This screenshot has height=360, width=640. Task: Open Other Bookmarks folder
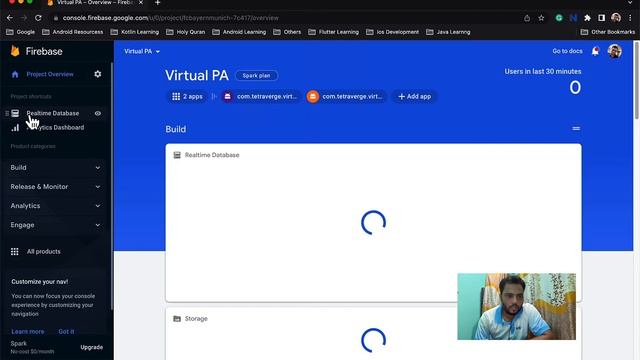pyautogui.click(x=608, y=32)
